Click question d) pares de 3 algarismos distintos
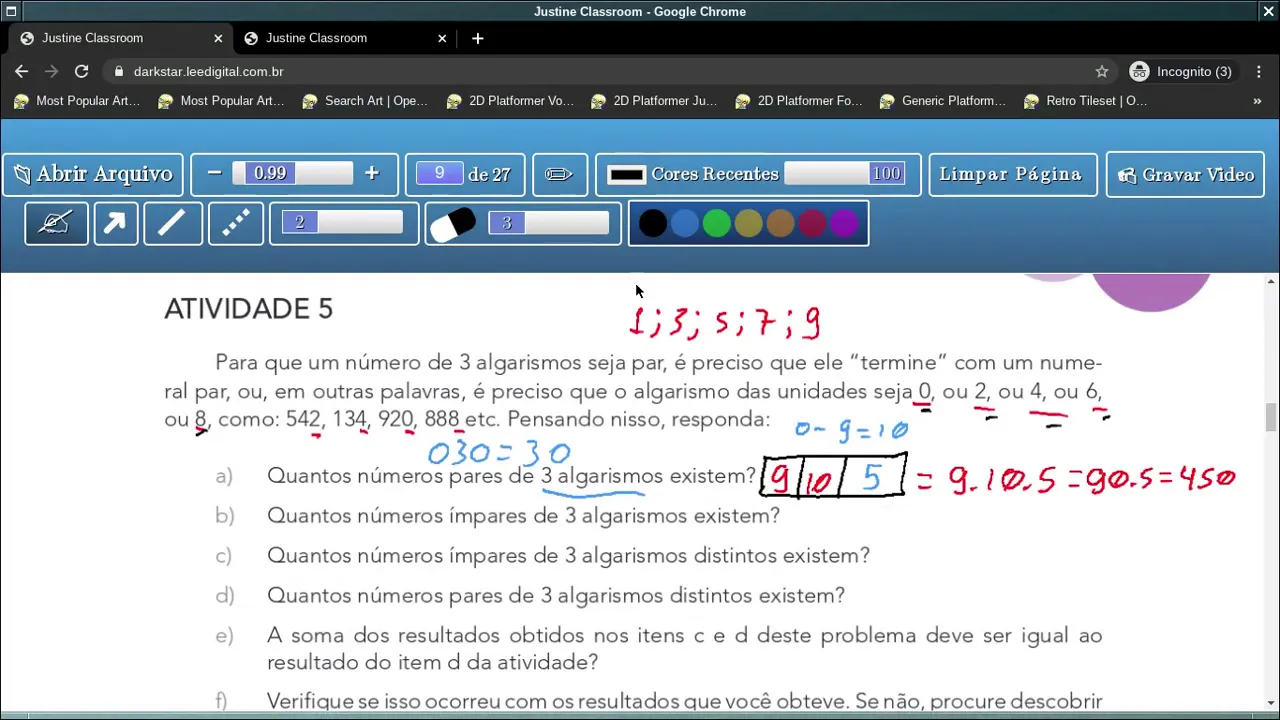 (x=556, y=596)
